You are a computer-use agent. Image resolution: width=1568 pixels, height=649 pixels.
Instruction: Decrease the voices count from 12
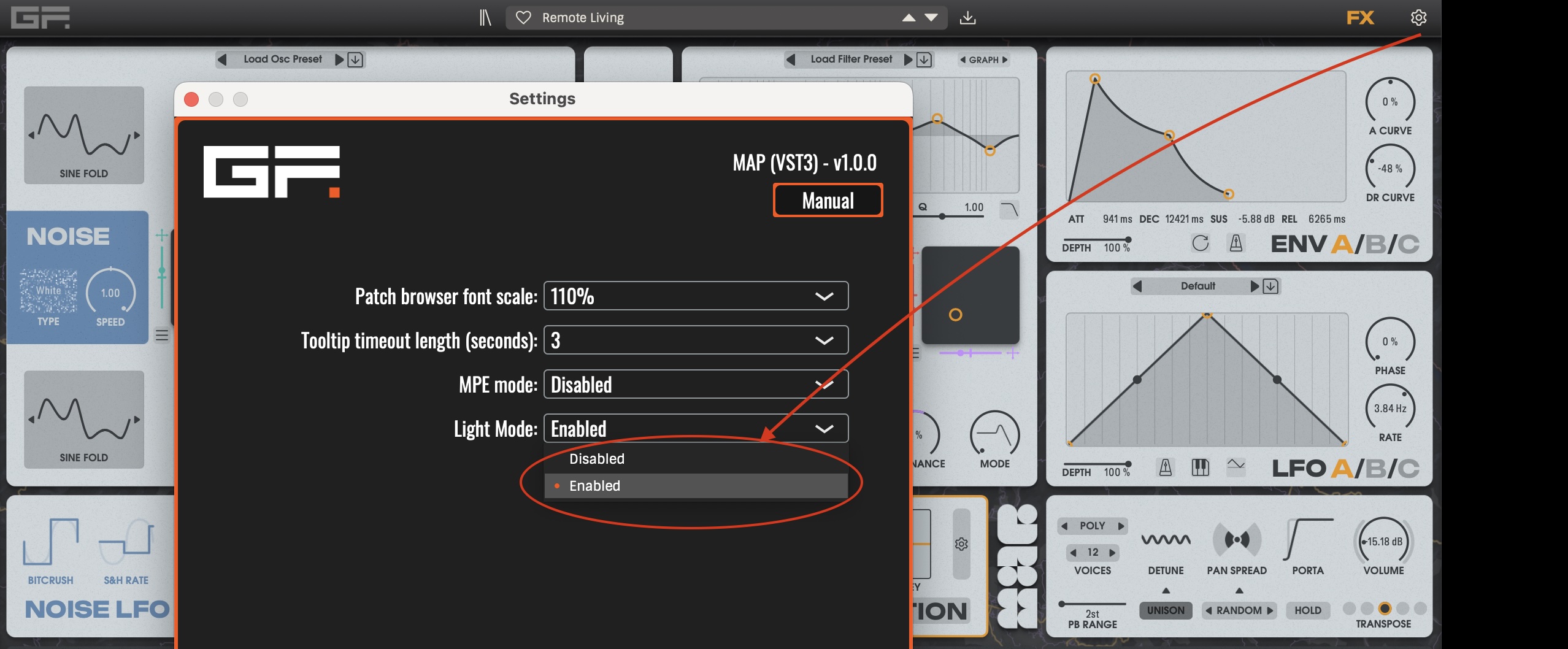(1074, 552)
